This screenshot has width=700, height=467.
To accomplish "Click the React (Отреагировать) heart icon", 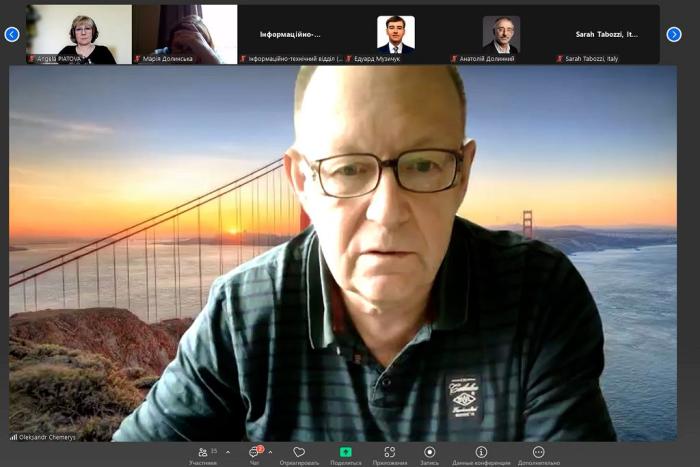I will click(299, 453).
